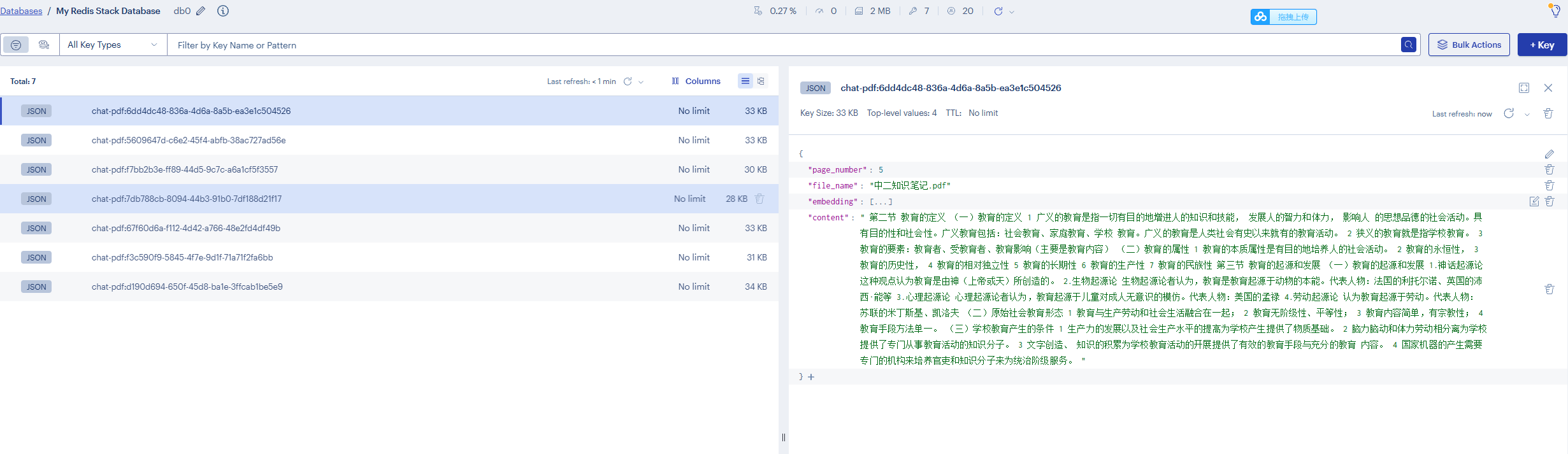Select key chat-pdf:6dd4dc48-836a-4d6a-8a5b-ea3e1c504526 in list
Viewport: 1568px width, 454px height.
[x=389, y=111]
